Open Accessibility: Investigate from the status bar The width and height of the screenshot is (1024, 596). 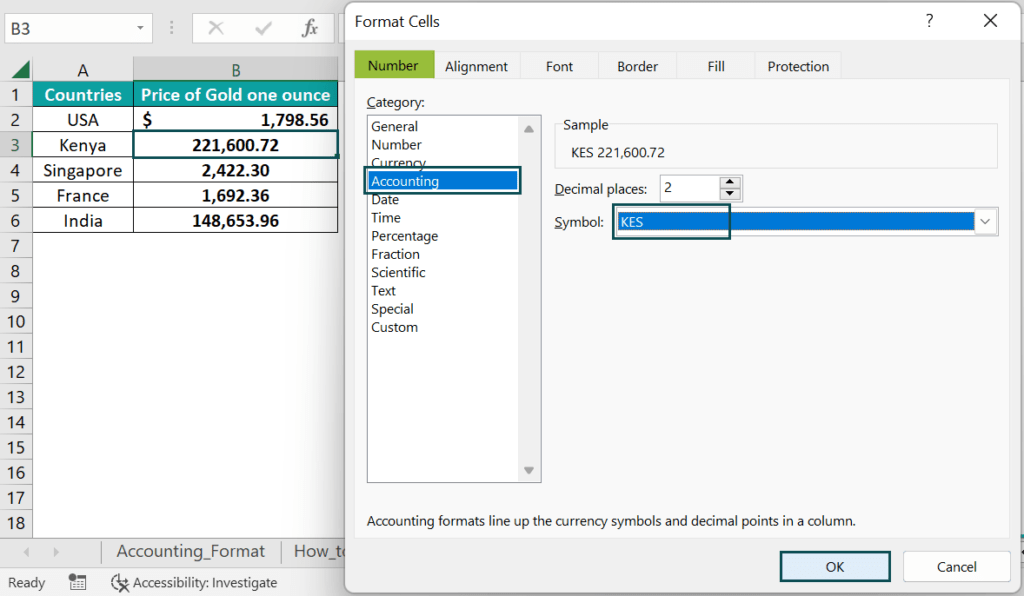point(193,583)
